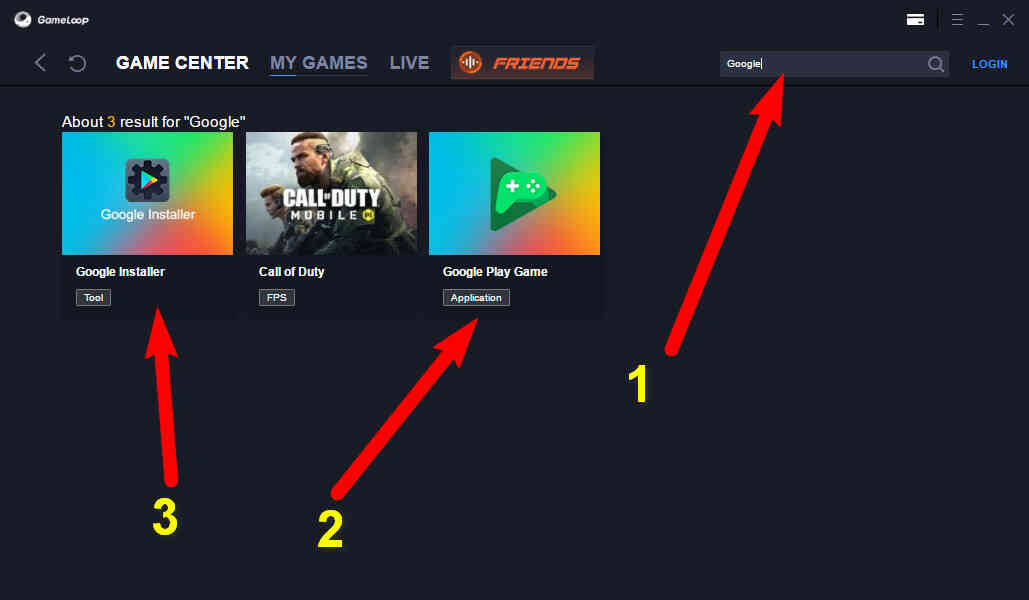Click the refresh icon beside back arrow
The width and height of the screenshot is (1029, 600).
click(x=77, y=63)
